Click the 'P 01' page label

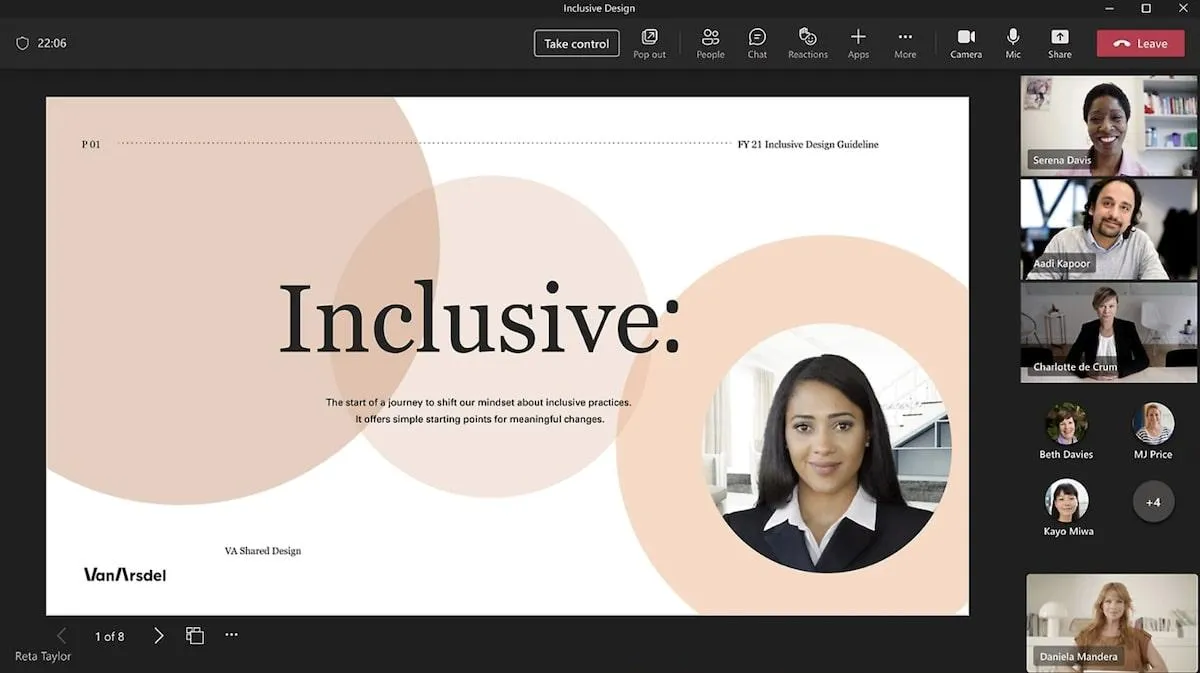[x=91, y=145]
